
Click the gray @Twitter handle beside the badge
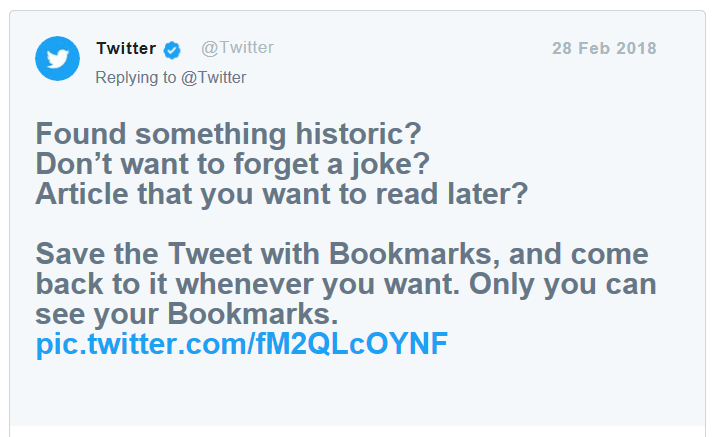click(x=237, y=48)
